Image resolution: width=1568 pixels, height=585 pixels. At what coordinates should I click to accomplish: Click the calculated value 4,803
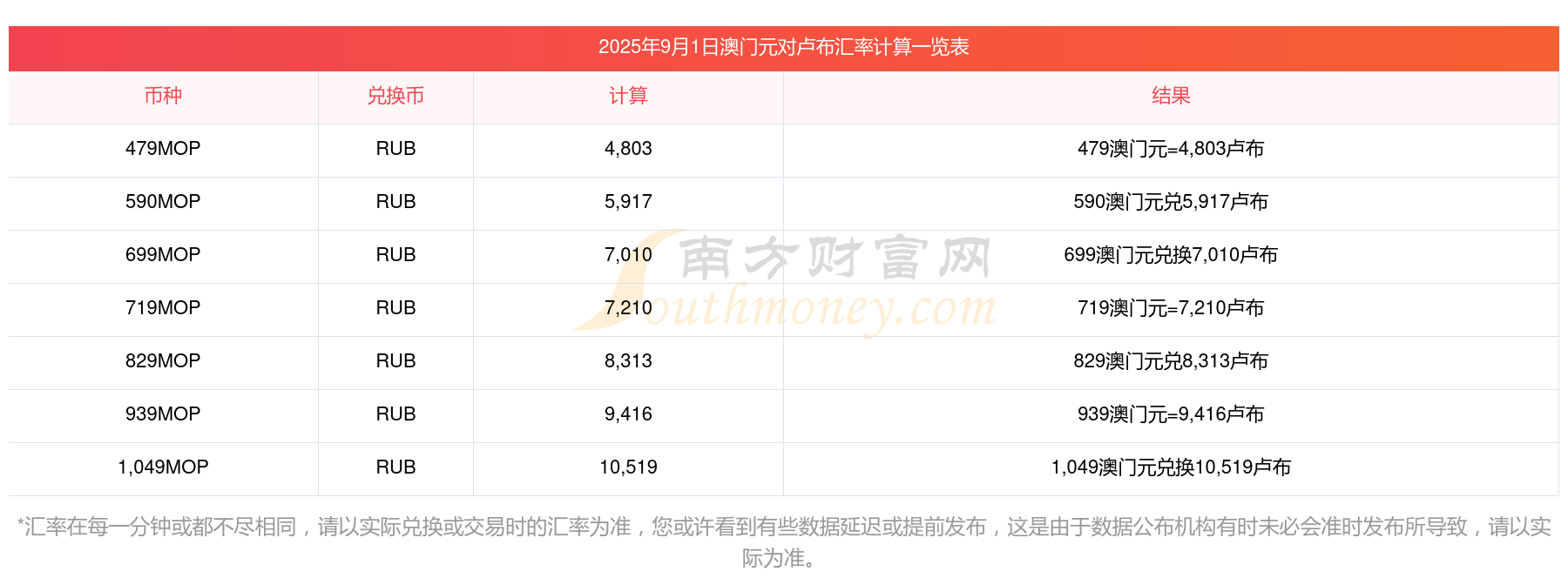[x=628, y=149]
